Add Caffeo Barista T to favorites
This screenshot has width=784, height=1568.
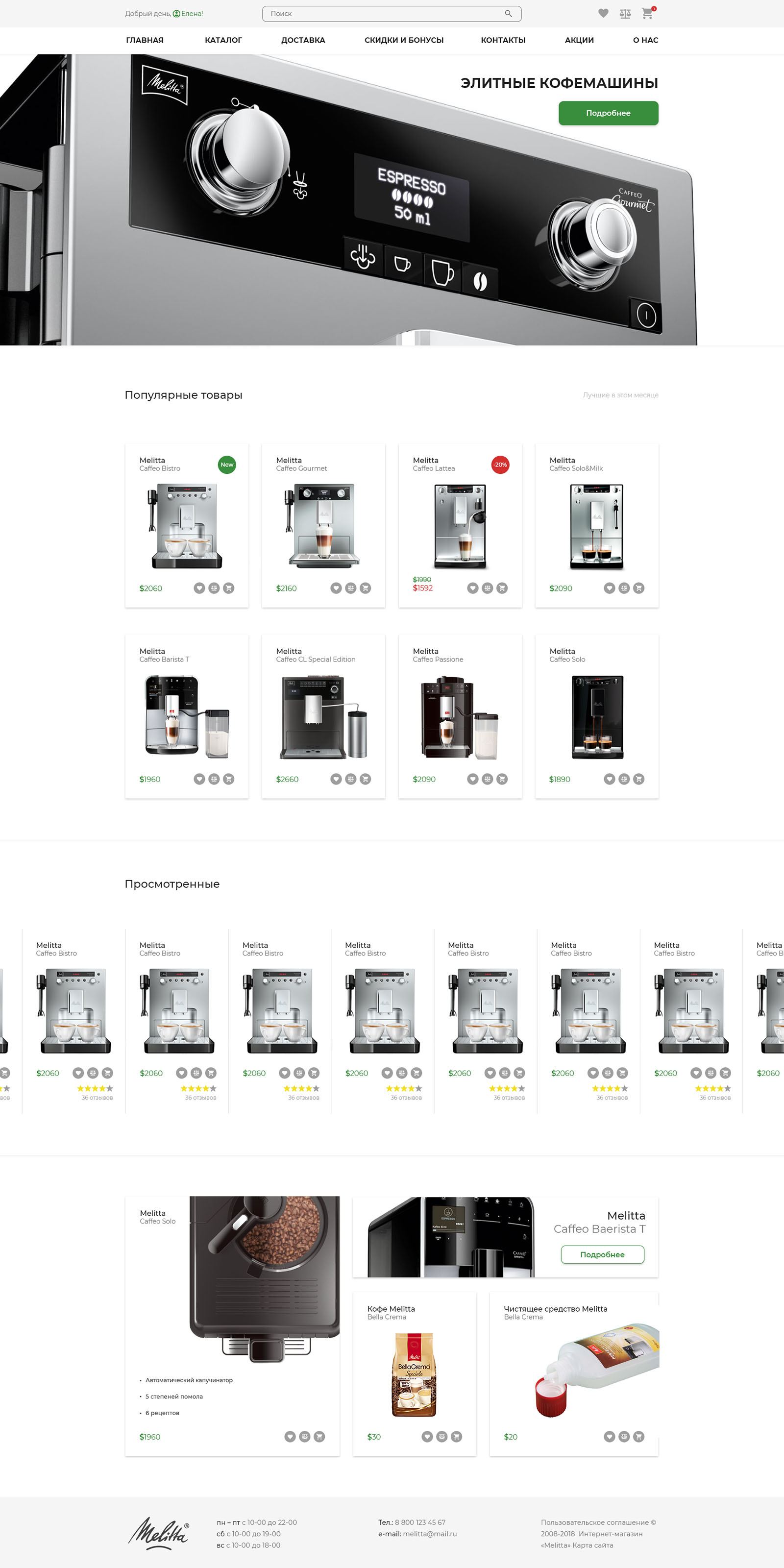199,779
